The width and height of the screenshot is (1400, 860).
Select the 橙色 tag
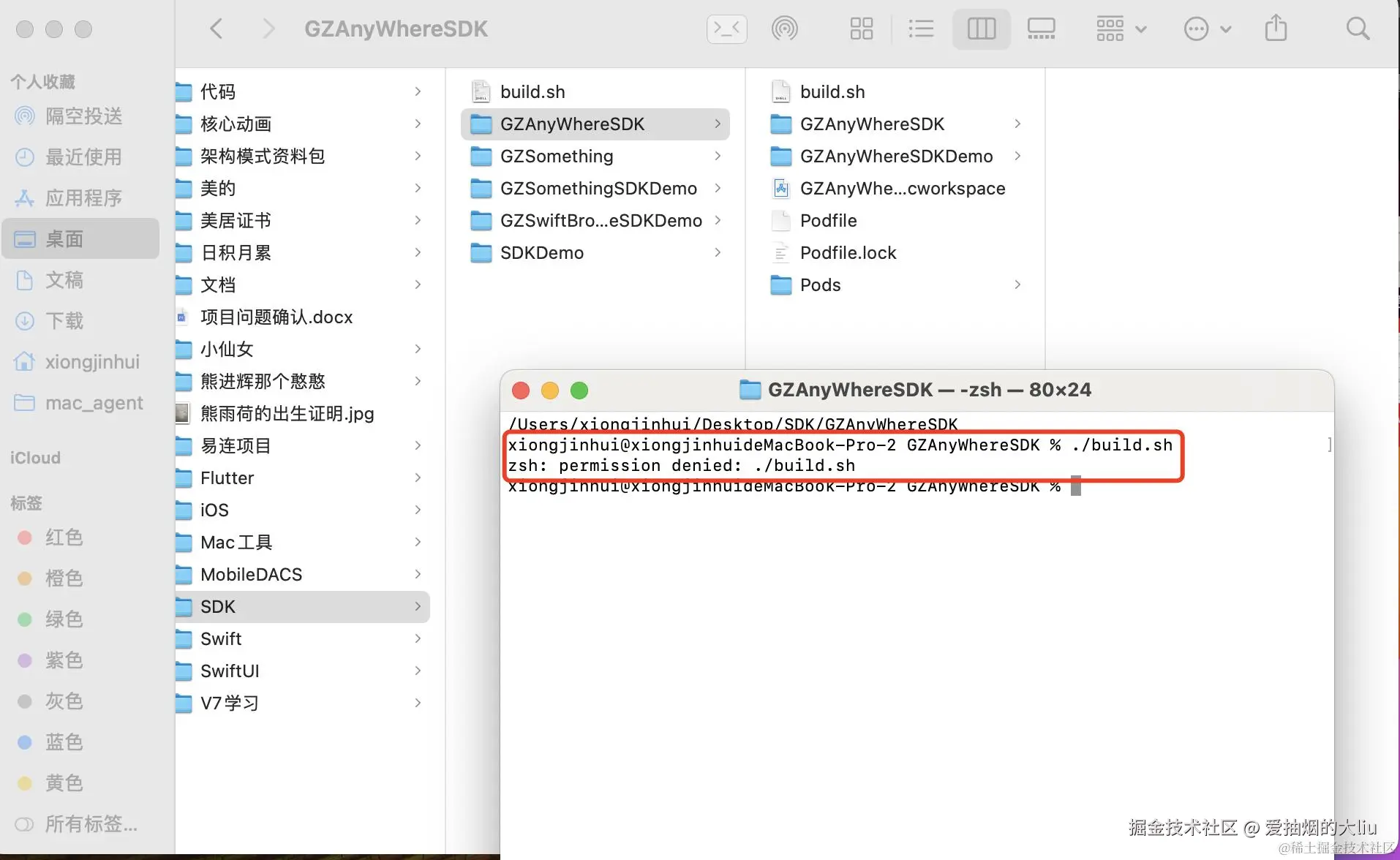point(80,578)
